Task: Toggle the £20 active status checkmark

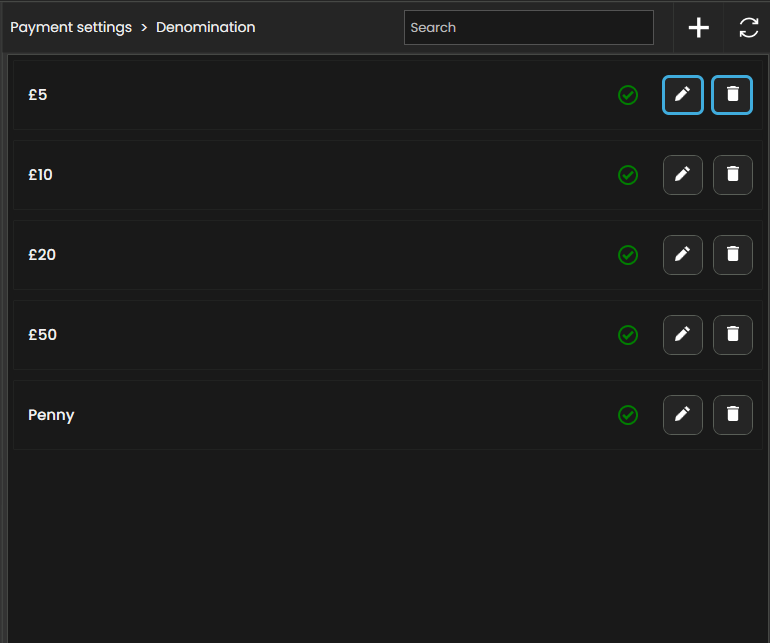Action: pyautogui.click(x=628, y=255)
